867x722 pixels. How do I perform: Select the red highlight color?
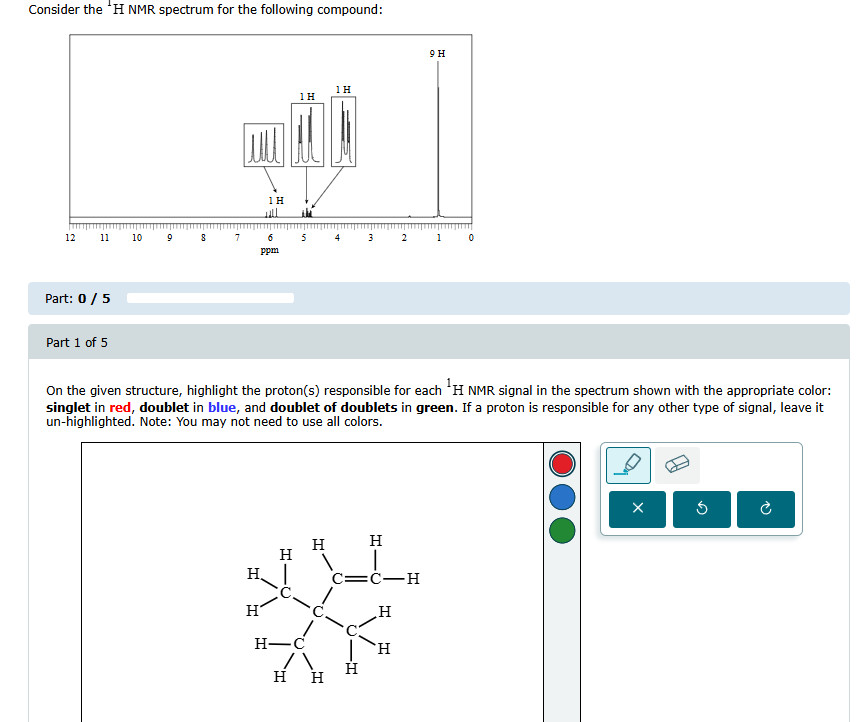[x=561, y=463]
